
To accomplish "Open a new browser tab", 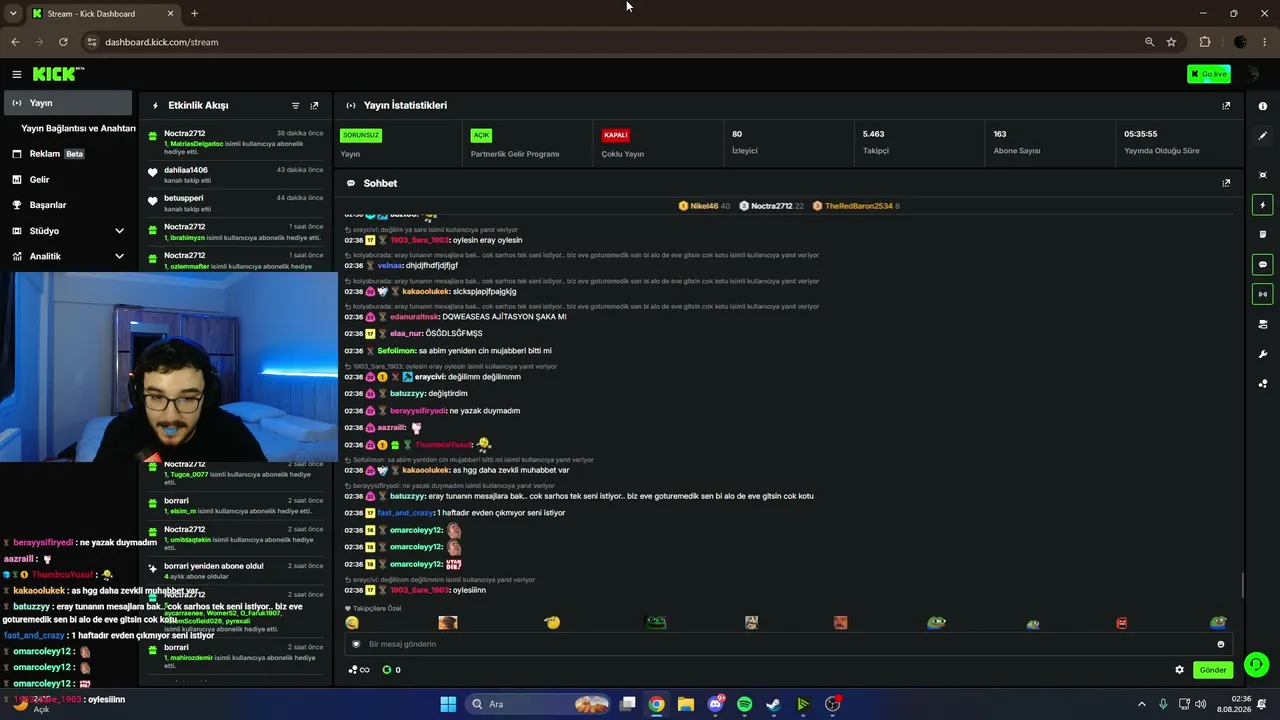I will (194, 14).
